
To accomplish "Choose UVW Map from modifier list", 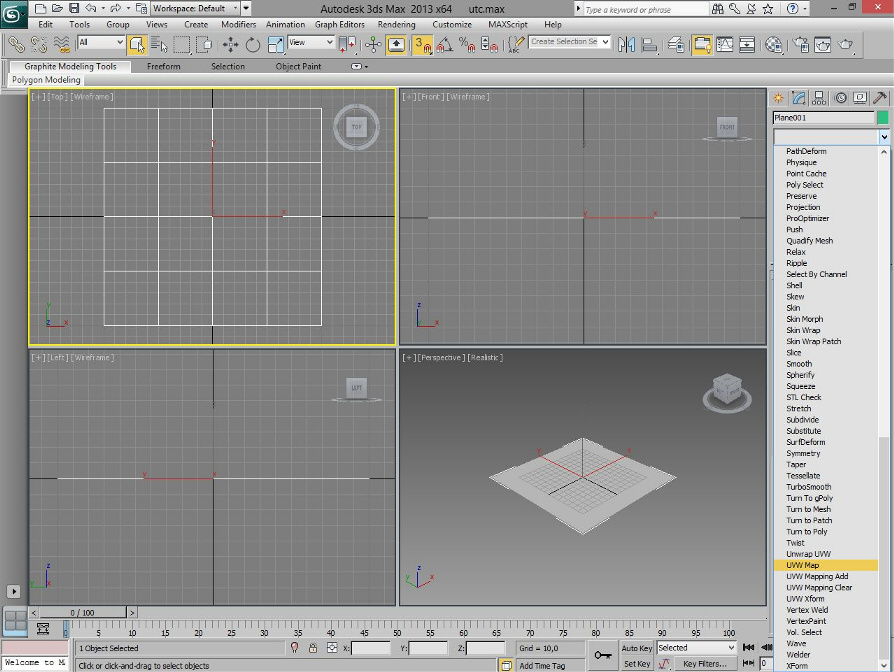I will click(826, 565).
